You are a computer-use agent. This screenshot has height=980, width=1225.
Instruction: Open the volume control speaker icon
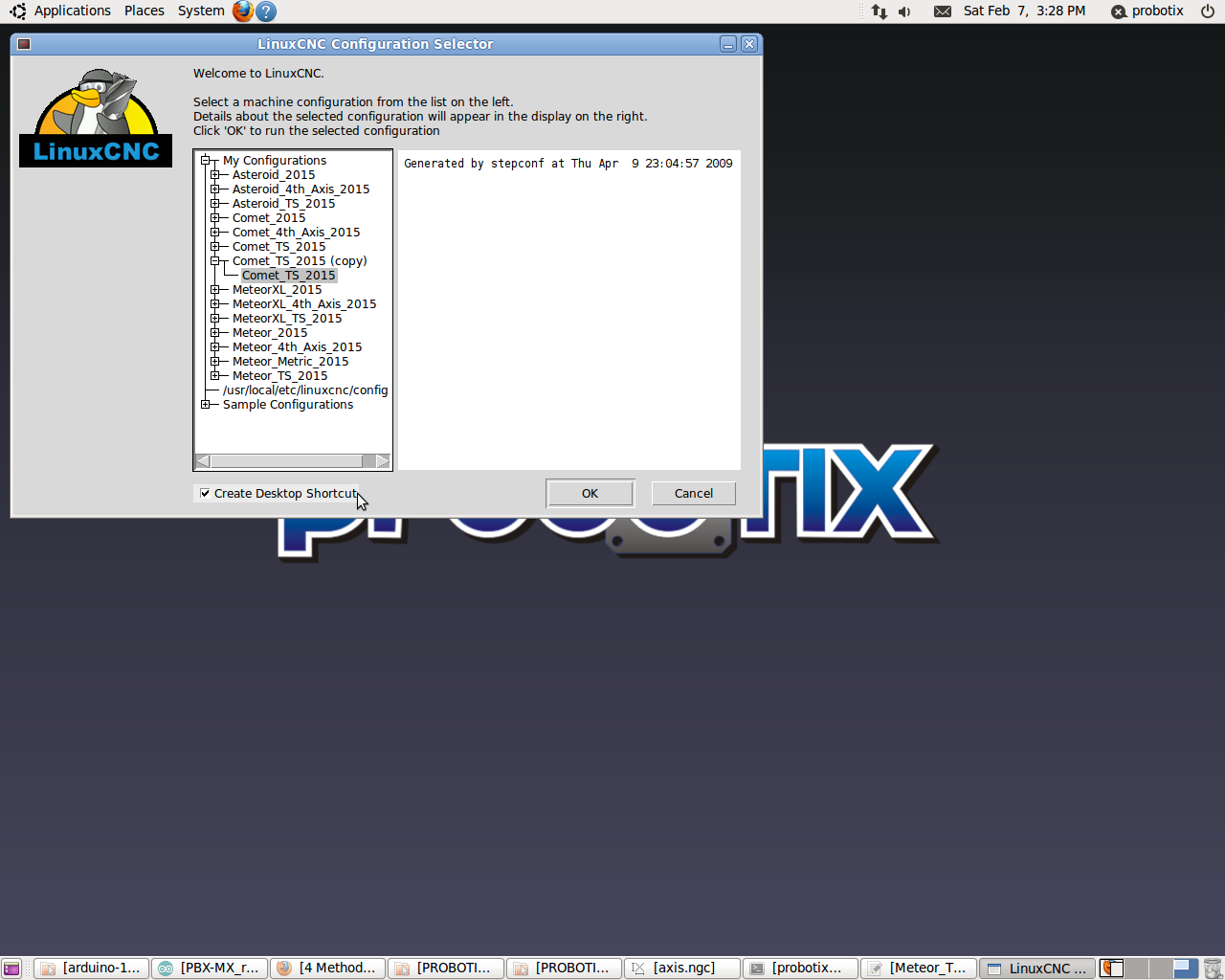[x=904, y=11]
